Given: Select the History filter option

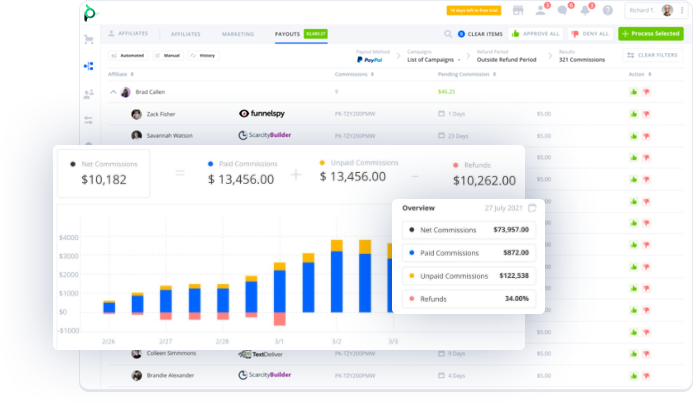Looking at the screenshot, I should coord(203,55).
